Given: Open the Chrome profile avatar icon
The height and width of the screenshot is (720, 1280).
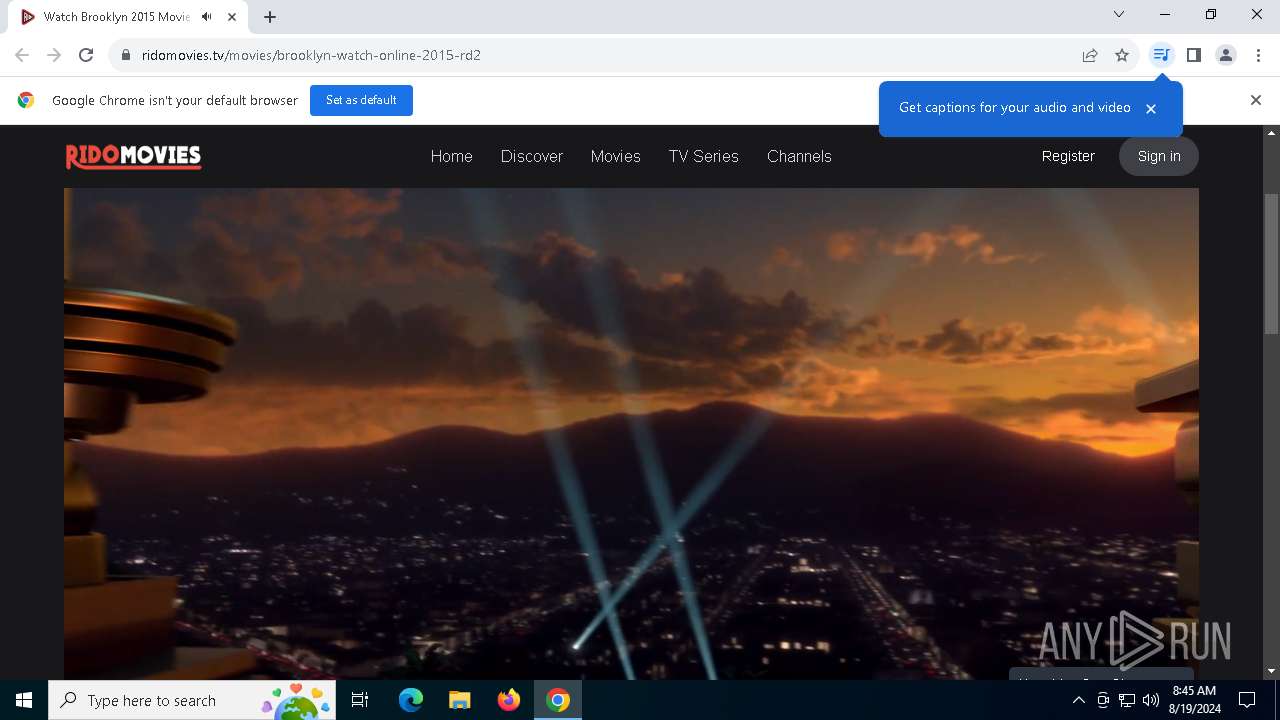Looking at the screenshot, I should click(1226, 55).
